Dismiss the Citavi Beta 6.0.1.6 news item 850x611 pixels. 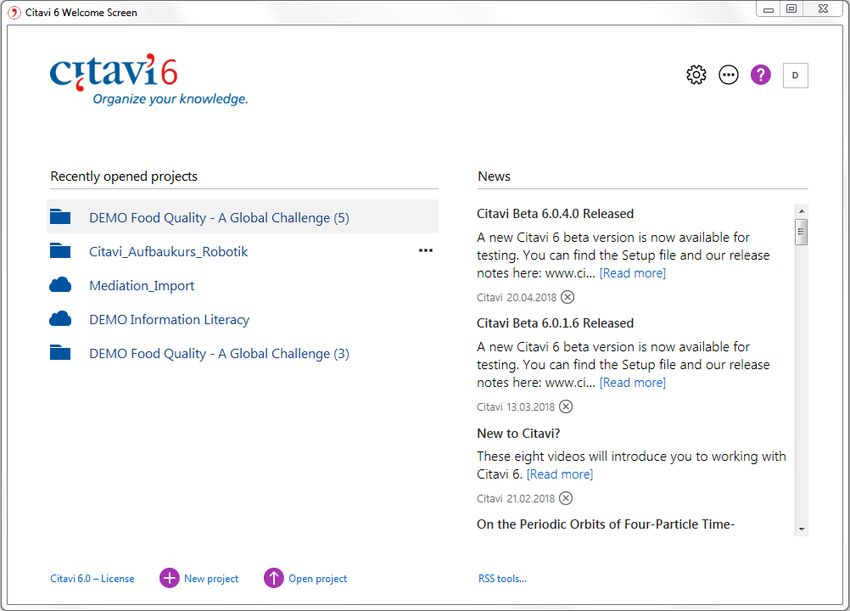coord(565,407)
